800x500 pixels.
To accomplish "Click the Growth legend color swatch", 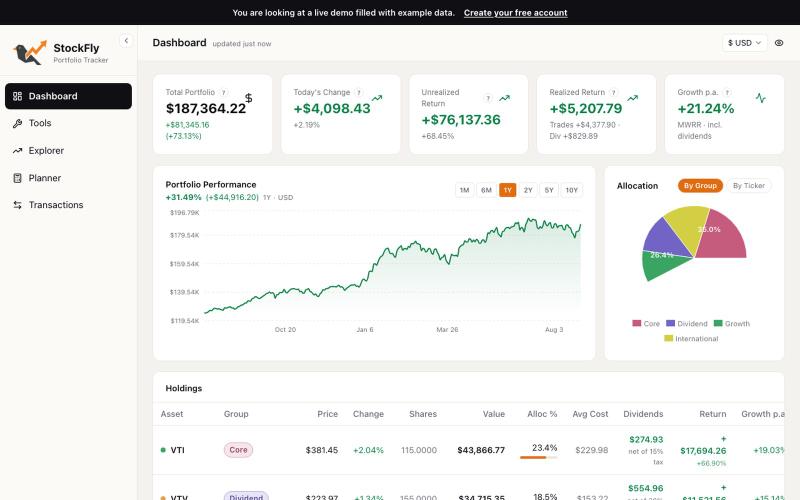I will 718,323.
